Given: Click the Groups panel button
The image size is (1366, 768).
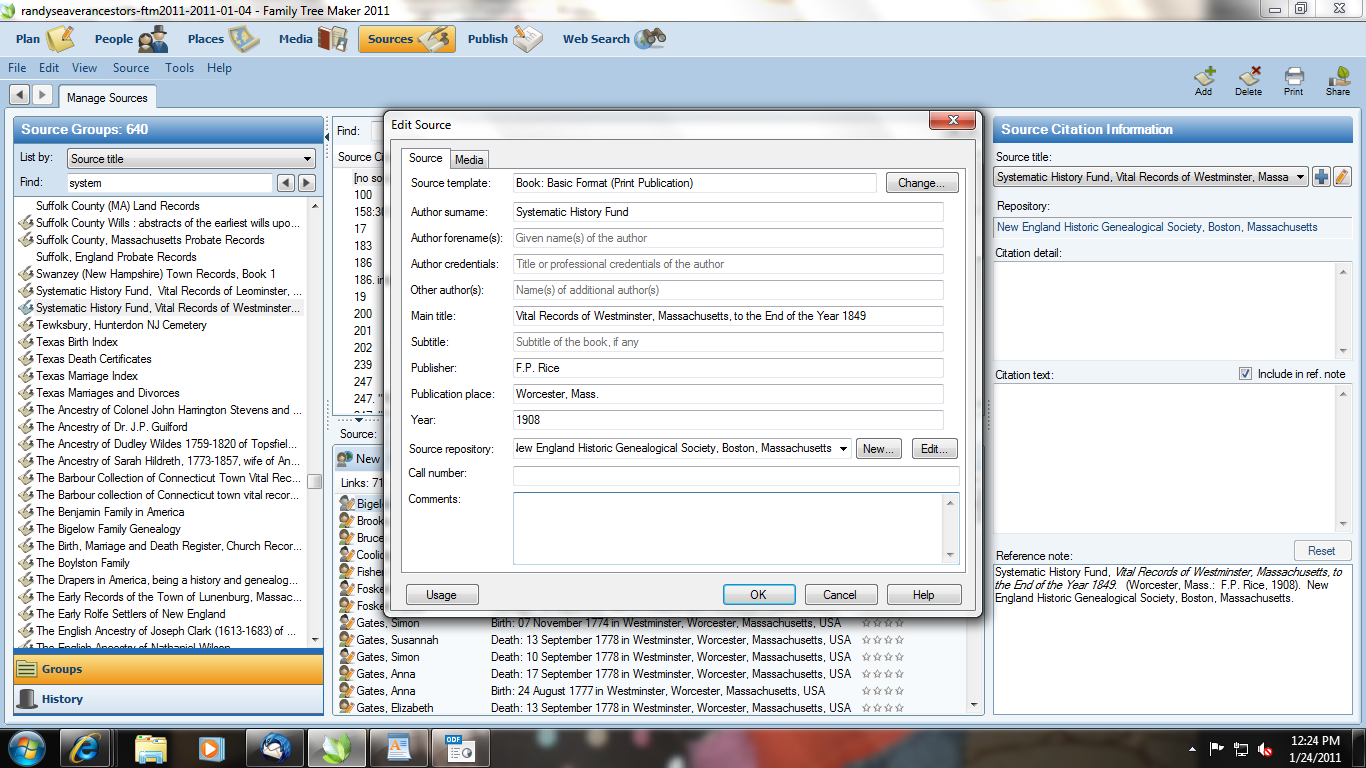Looking at the screenshot, I should 168,669.
